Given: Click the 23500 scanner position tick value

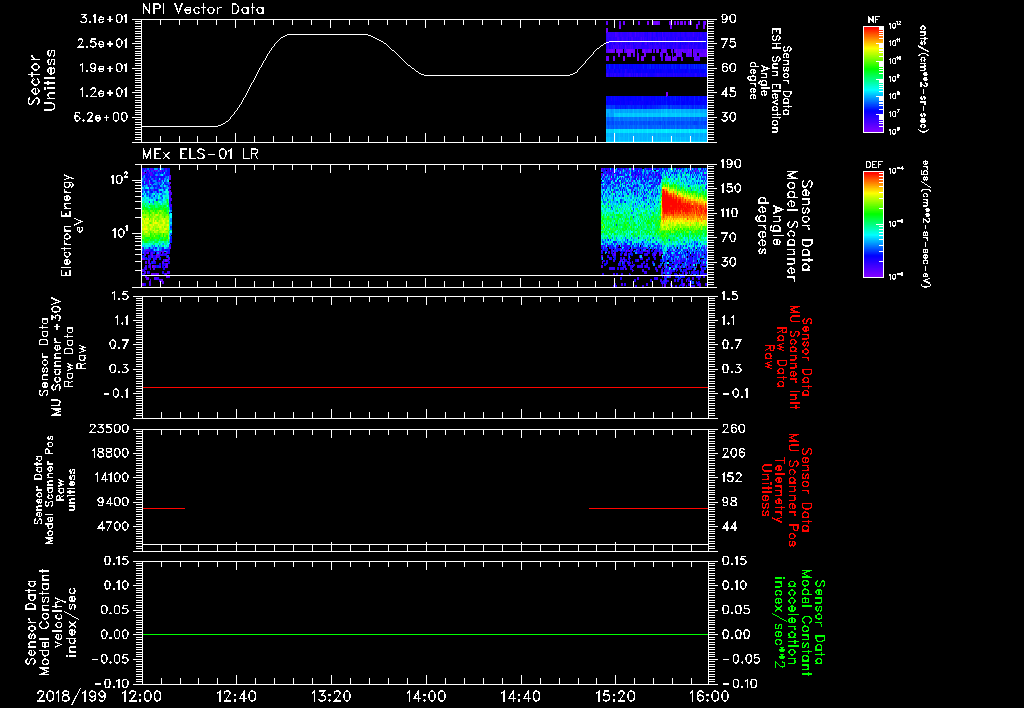Looking at the screenshot, I should pos(108,428).
